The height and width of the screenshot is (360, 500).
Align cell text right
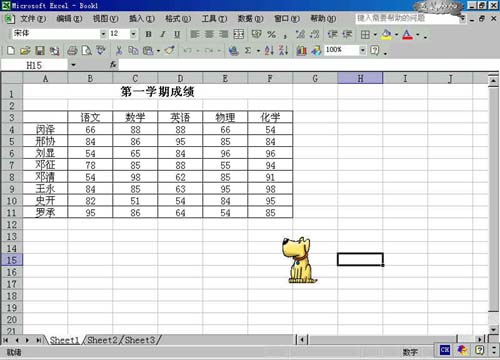224,34
